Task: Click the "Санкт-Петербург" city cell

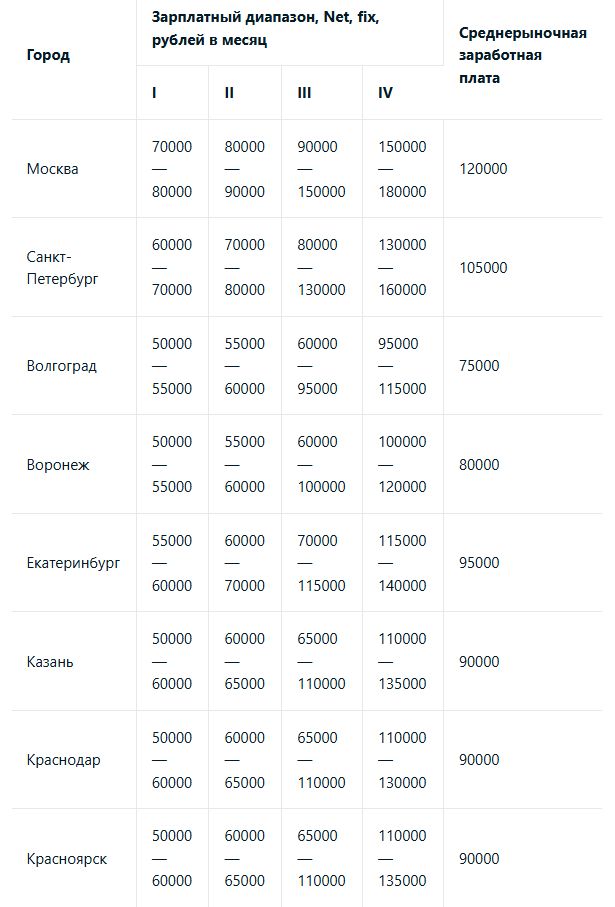Action: (62, 268)
